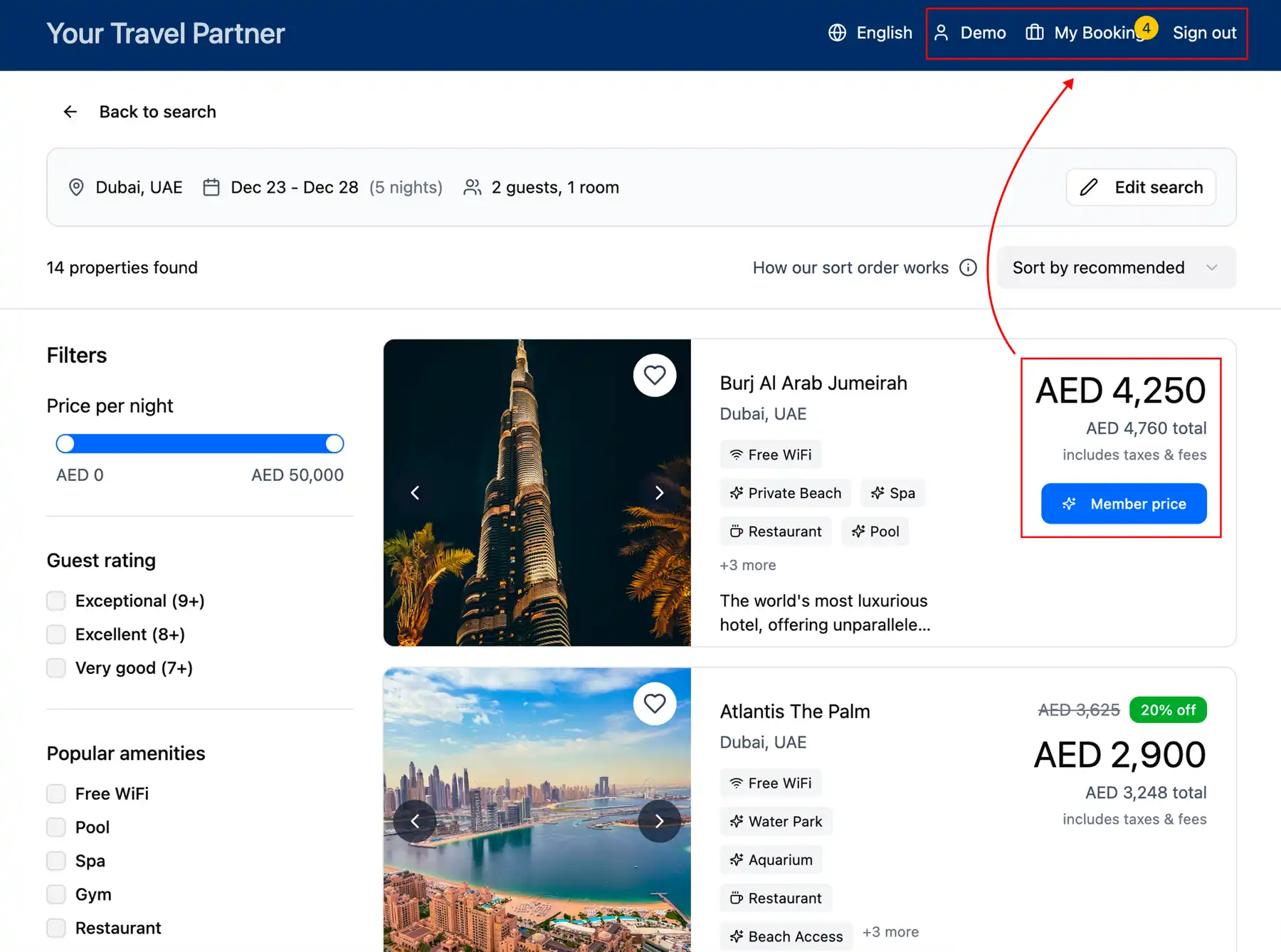Click the Dec 23 - Dec 28 dates
Screen dimensions: 1281x952
295,187
